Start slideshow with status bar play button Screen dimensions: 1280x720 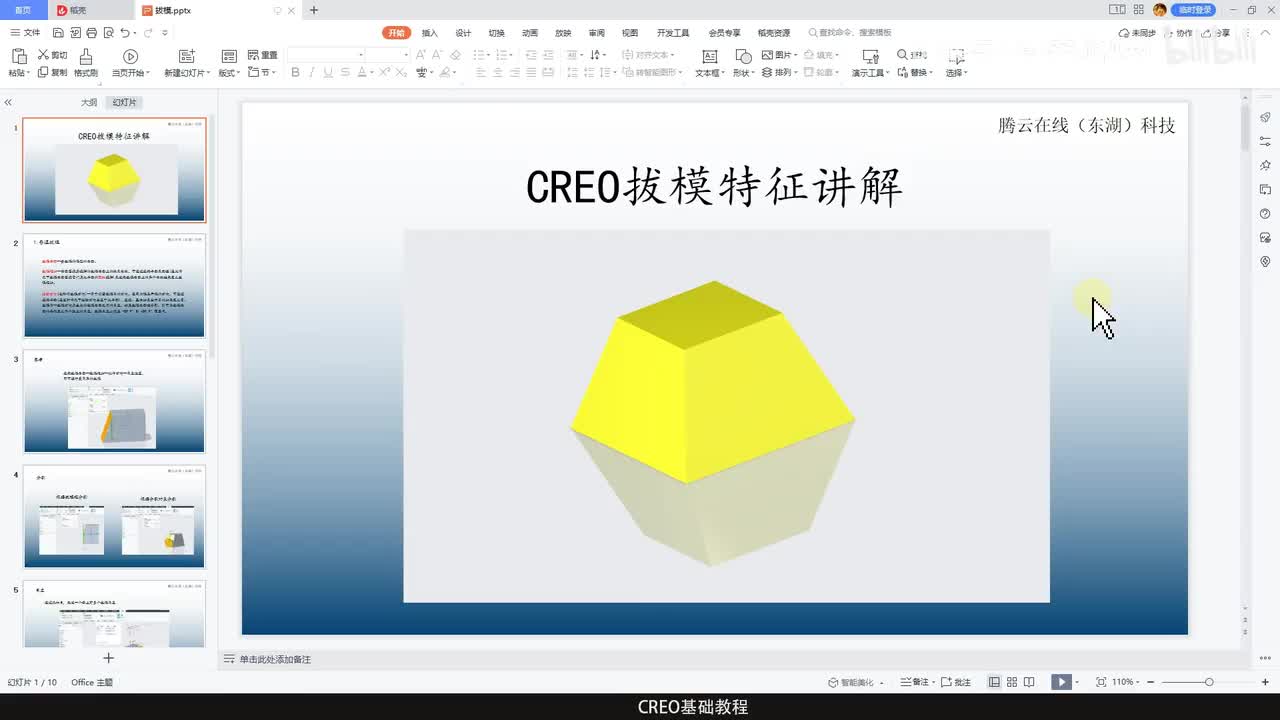pos(1061,682)
